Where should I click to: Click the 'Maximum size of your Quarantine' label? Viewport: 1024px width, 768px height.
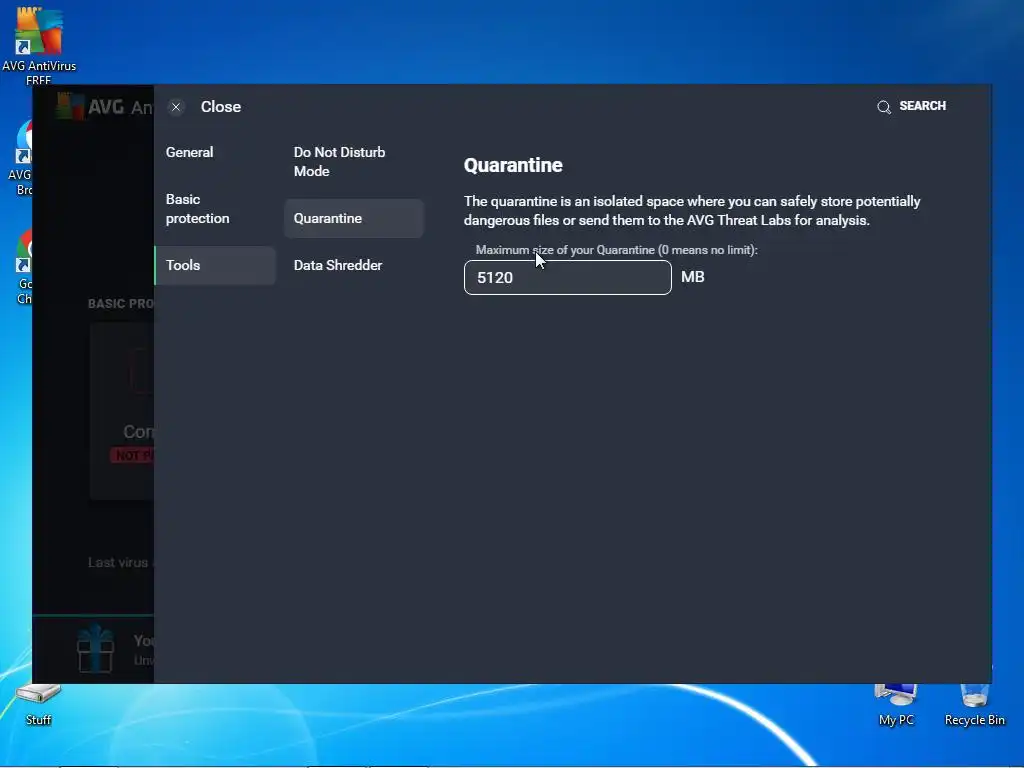pyautogui.click(x=616, y=249)
